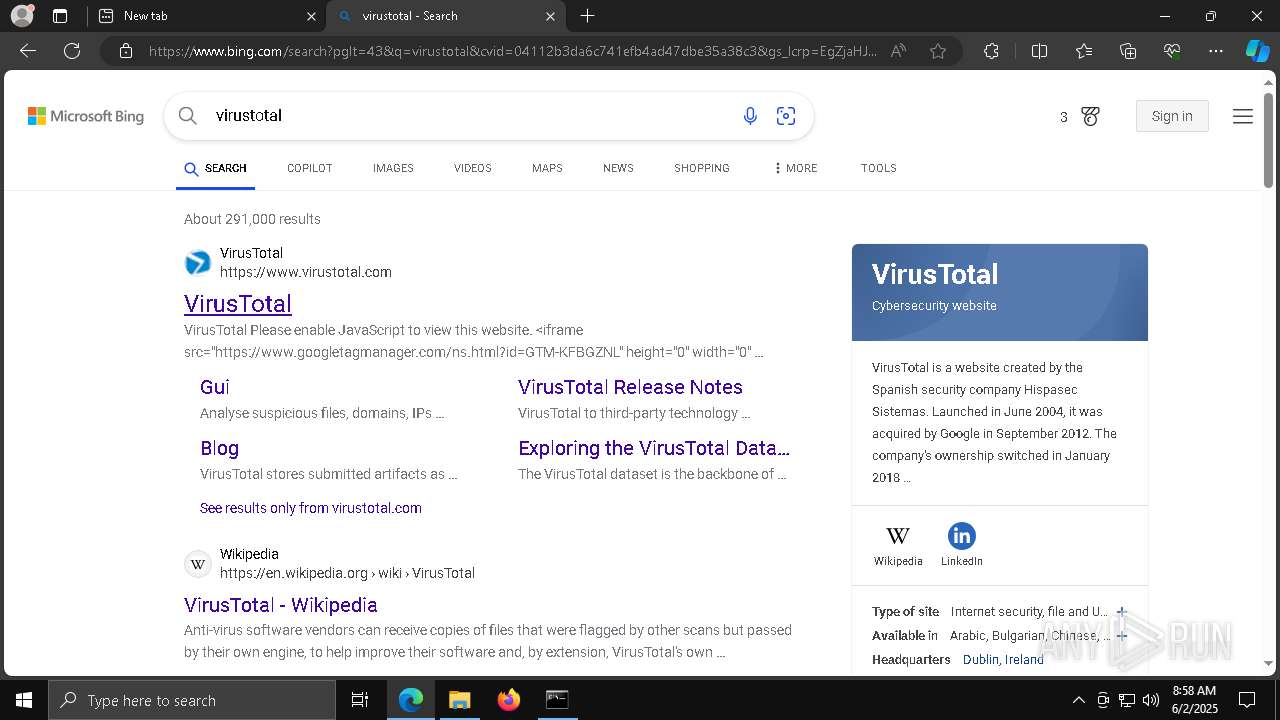Launch Firefox from the taskbar
The width and height of the screenshot is (1280, 720).
point(509,700)
